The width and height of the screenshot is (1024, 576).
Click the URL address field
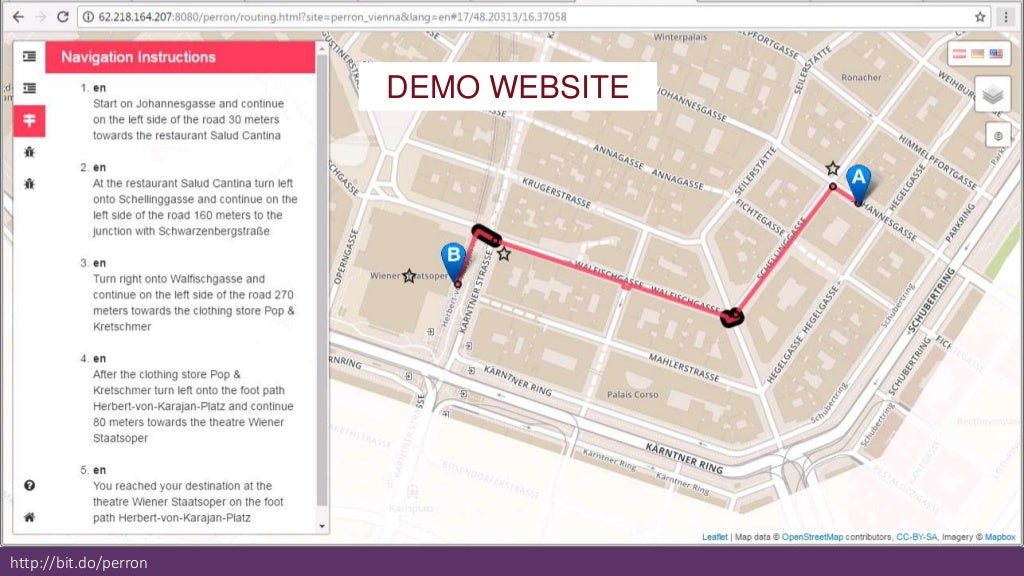534,17
